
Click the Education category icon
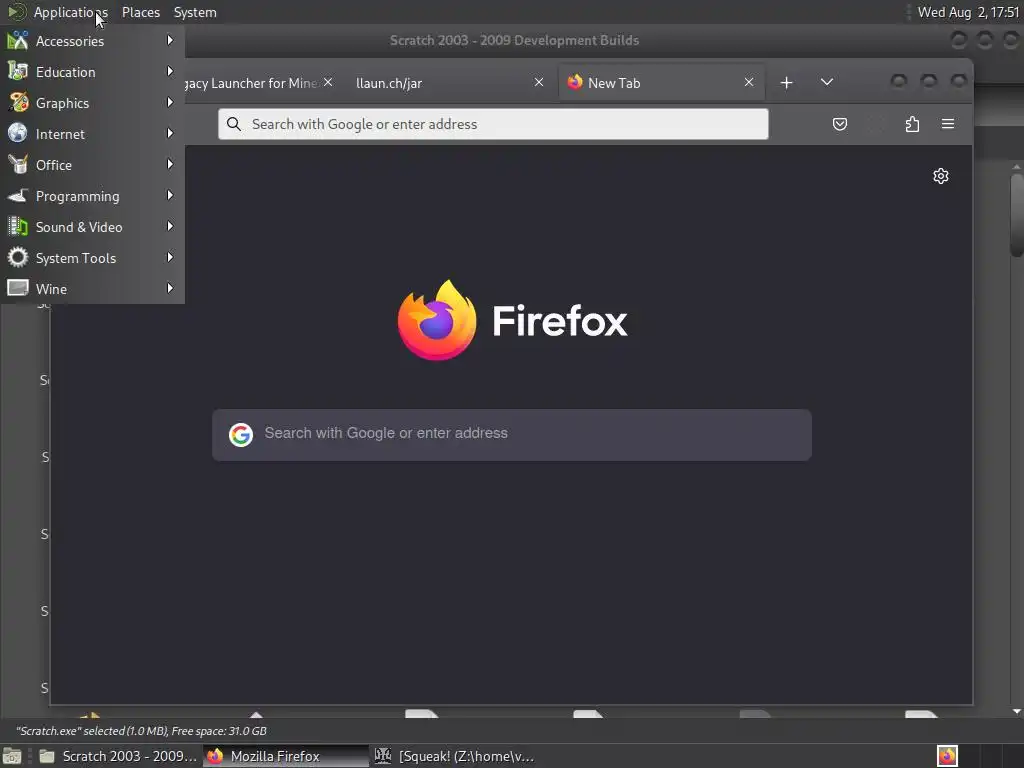pos(18,71)
